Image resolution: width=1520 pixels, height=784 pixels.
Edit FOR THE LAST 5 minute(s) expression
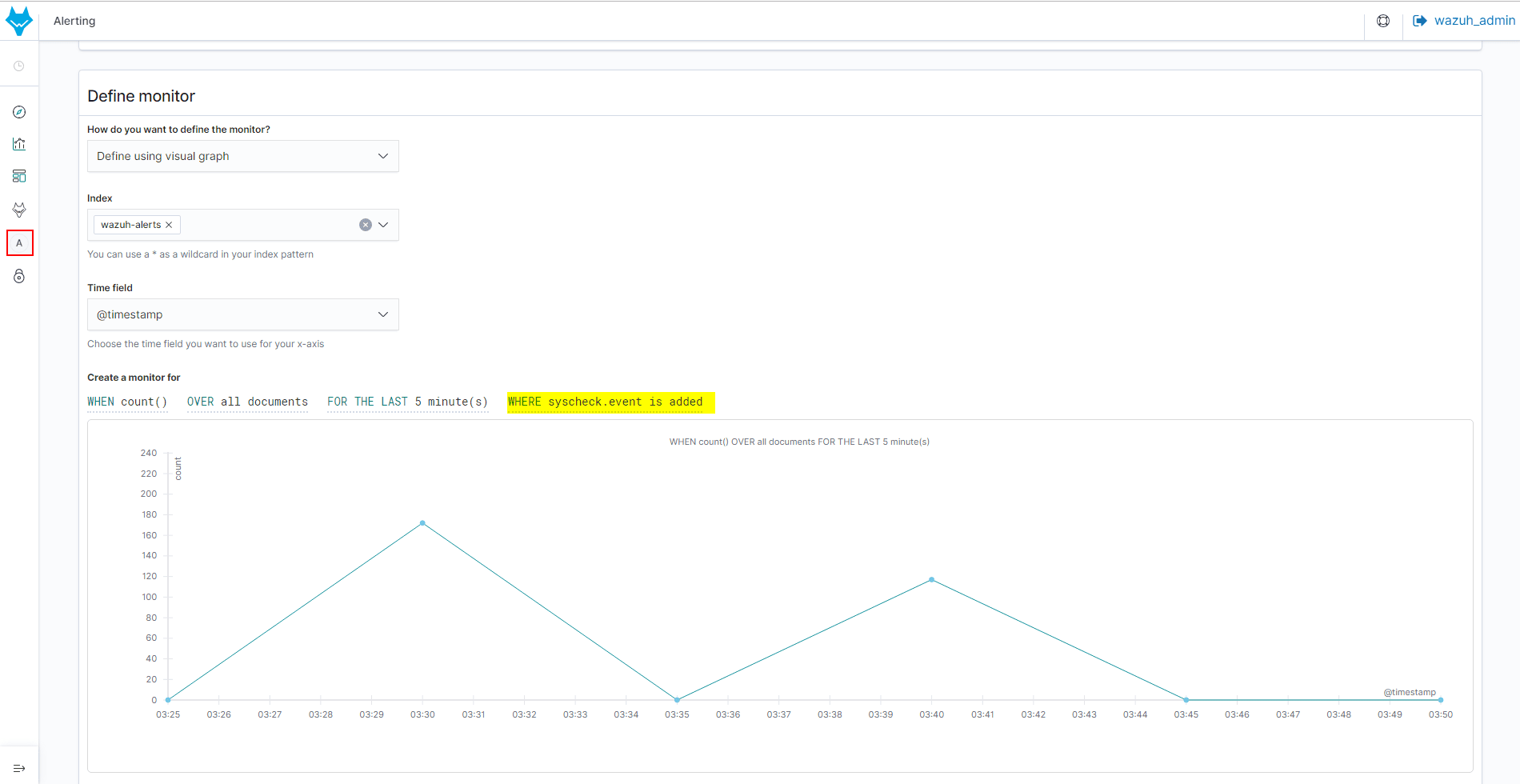407,402
